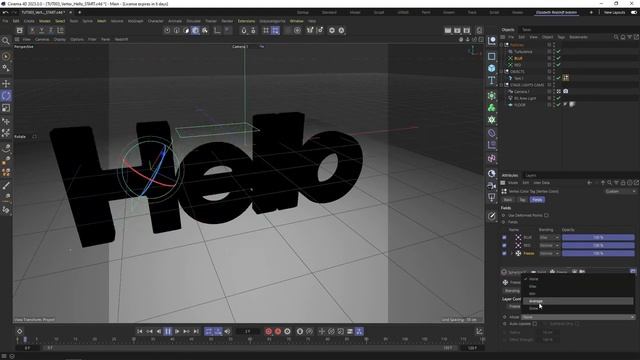Screen dimensions: 640x360
Task: Open the Mesh menu in menu bar
Action: pyautogui.click(x=102, y=21)
